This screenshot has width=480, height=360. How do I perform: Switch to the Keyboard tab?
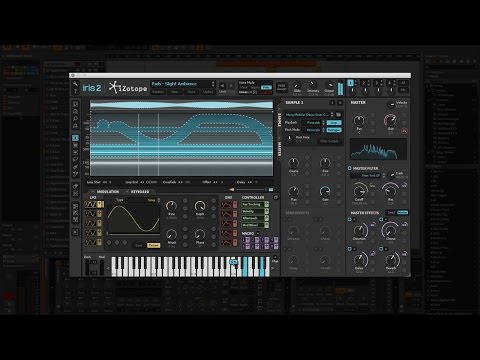point(140,192)
